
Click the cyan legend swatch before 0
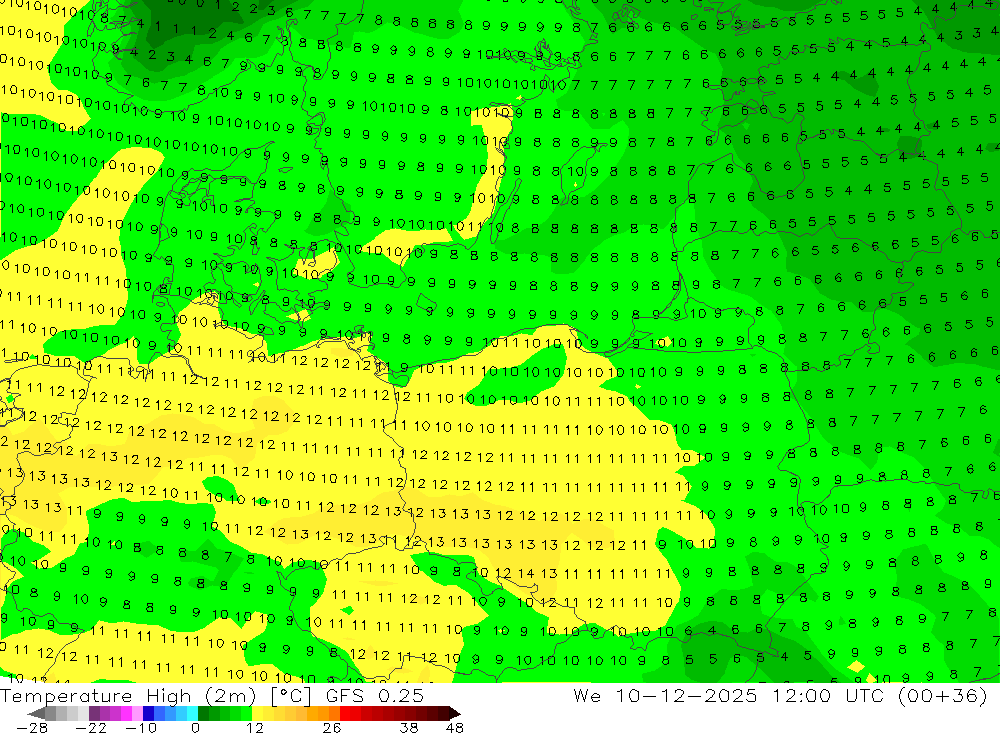[192, 713]
